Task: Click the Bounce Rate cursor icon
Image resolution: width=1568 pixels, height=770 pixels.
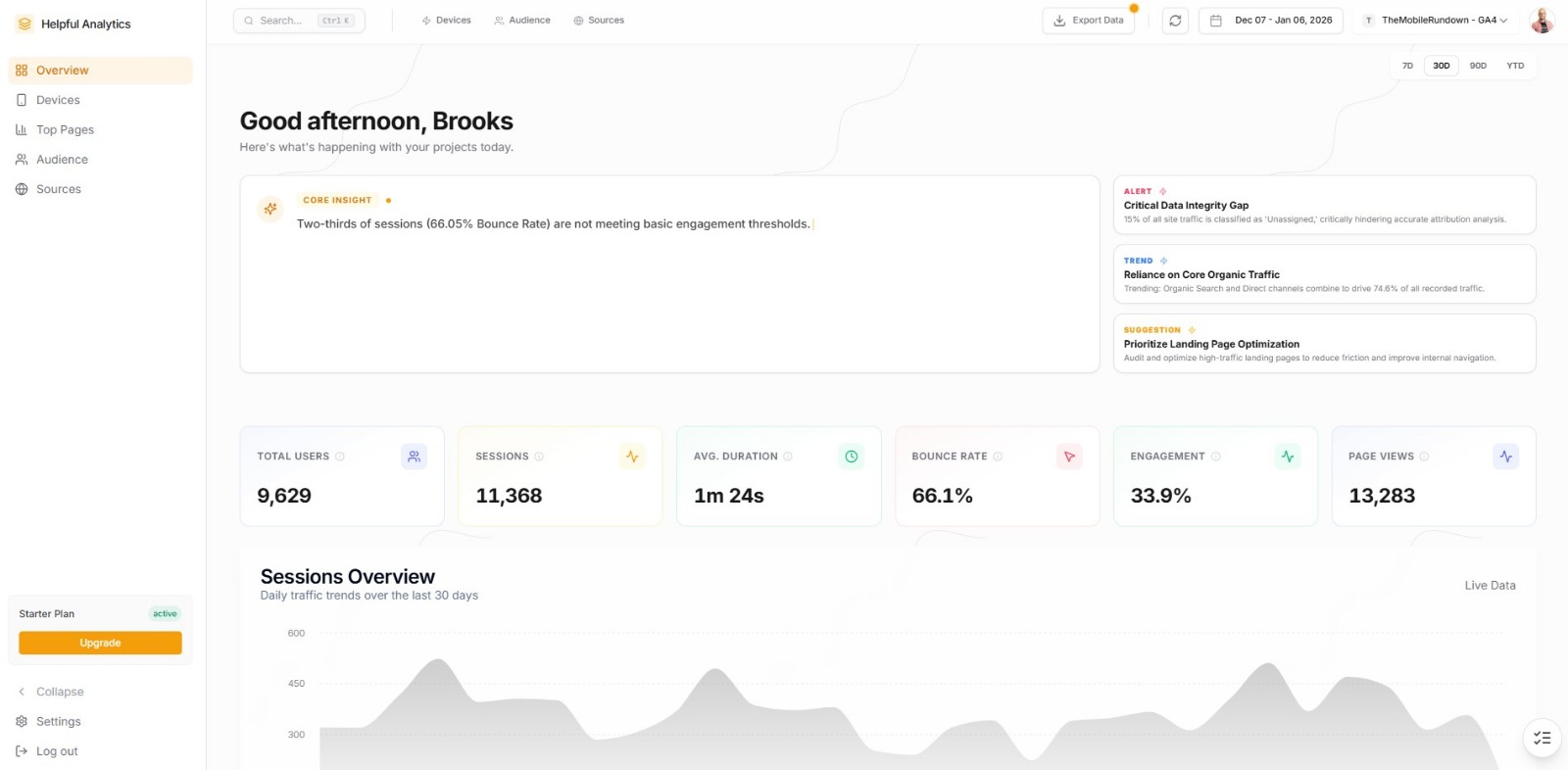Action: (x=1069, y=457)
